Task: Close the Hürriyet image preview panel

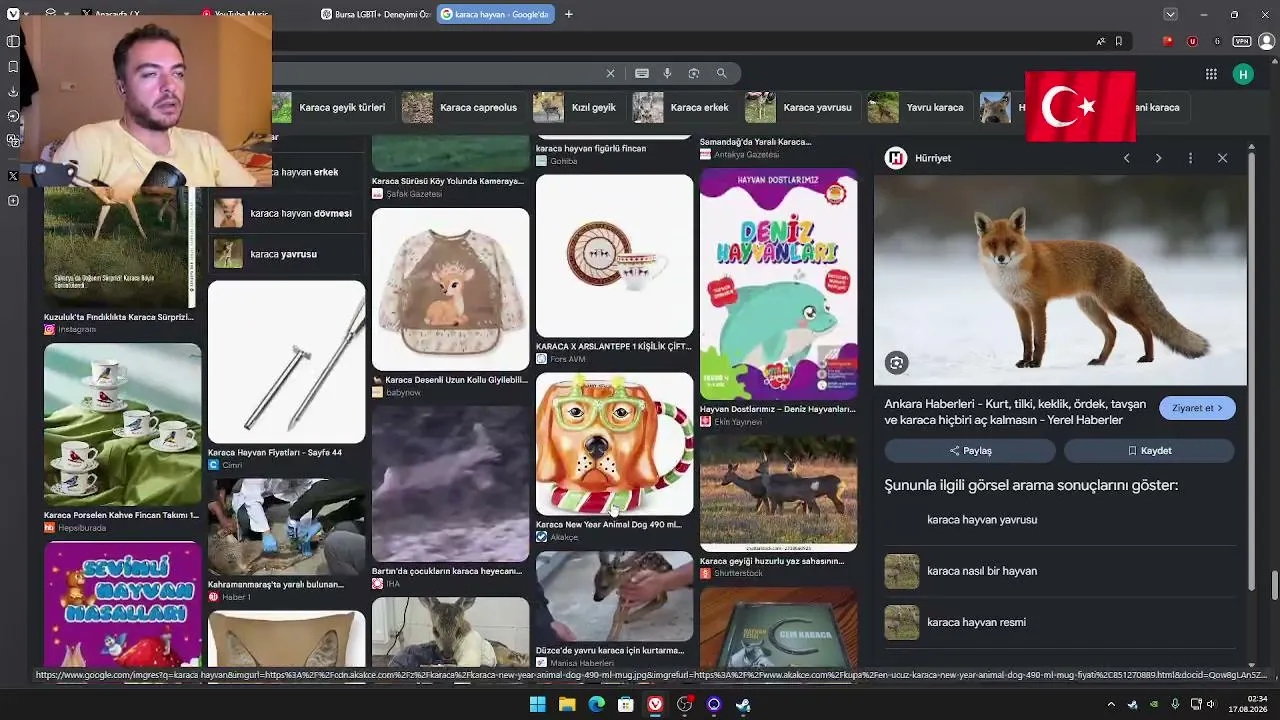Action: (x=1222, y=158)
